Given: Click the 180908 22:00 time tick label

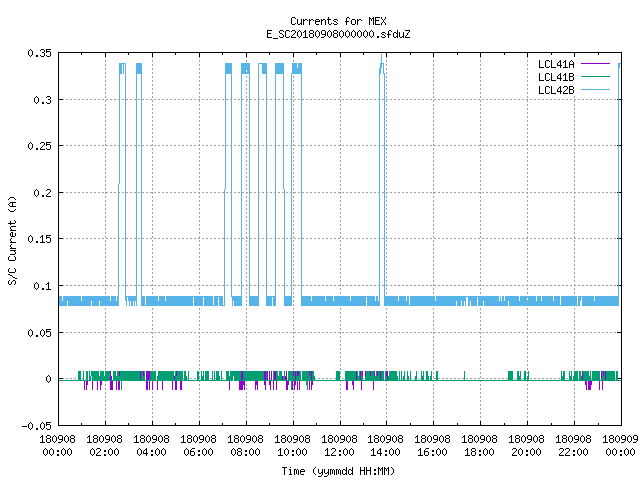Looking at the screenshot, I should tap(573, 446).
